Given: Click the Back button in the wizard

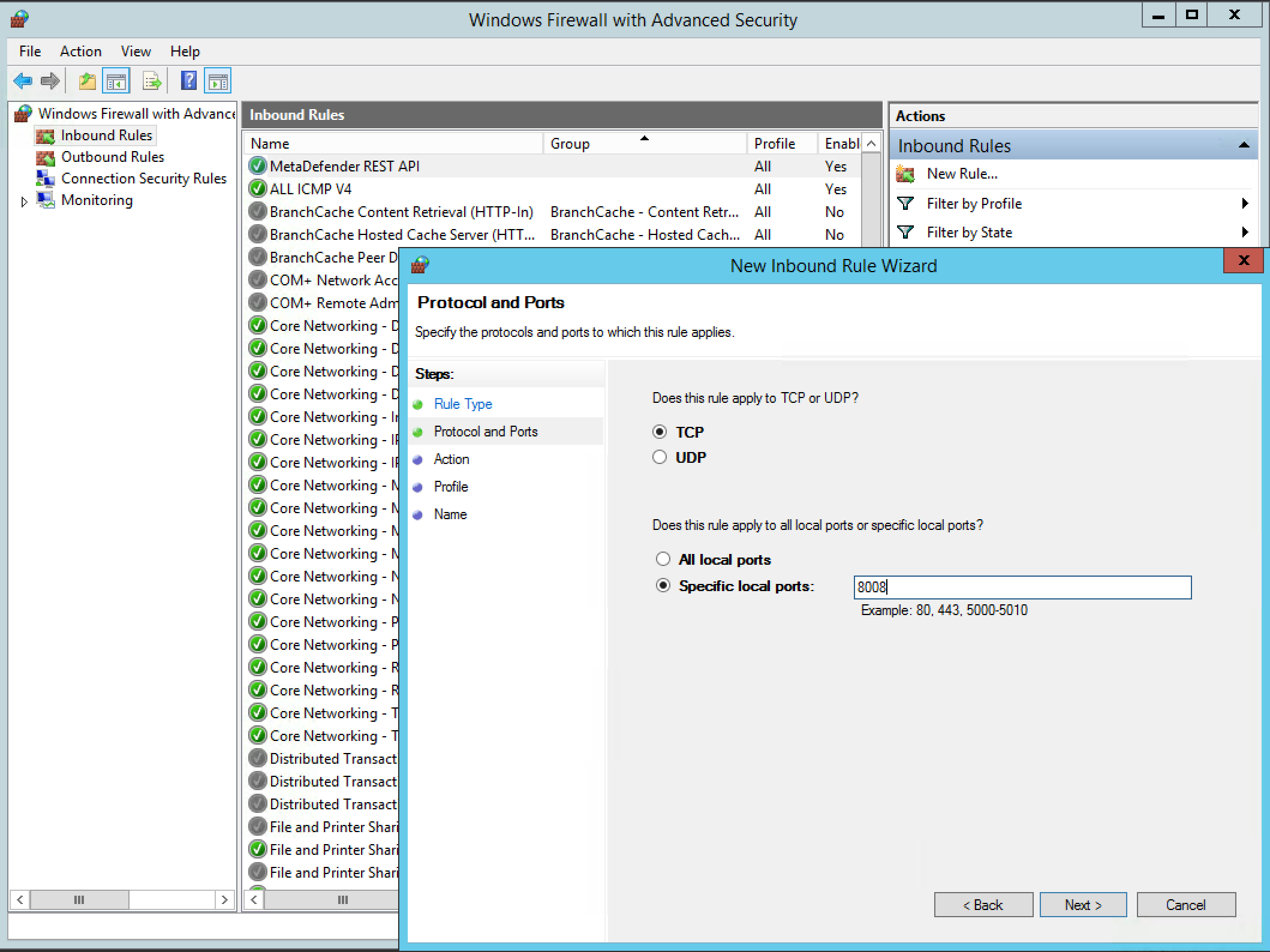Looking at the screenshot, I should [x=983, y=905].
